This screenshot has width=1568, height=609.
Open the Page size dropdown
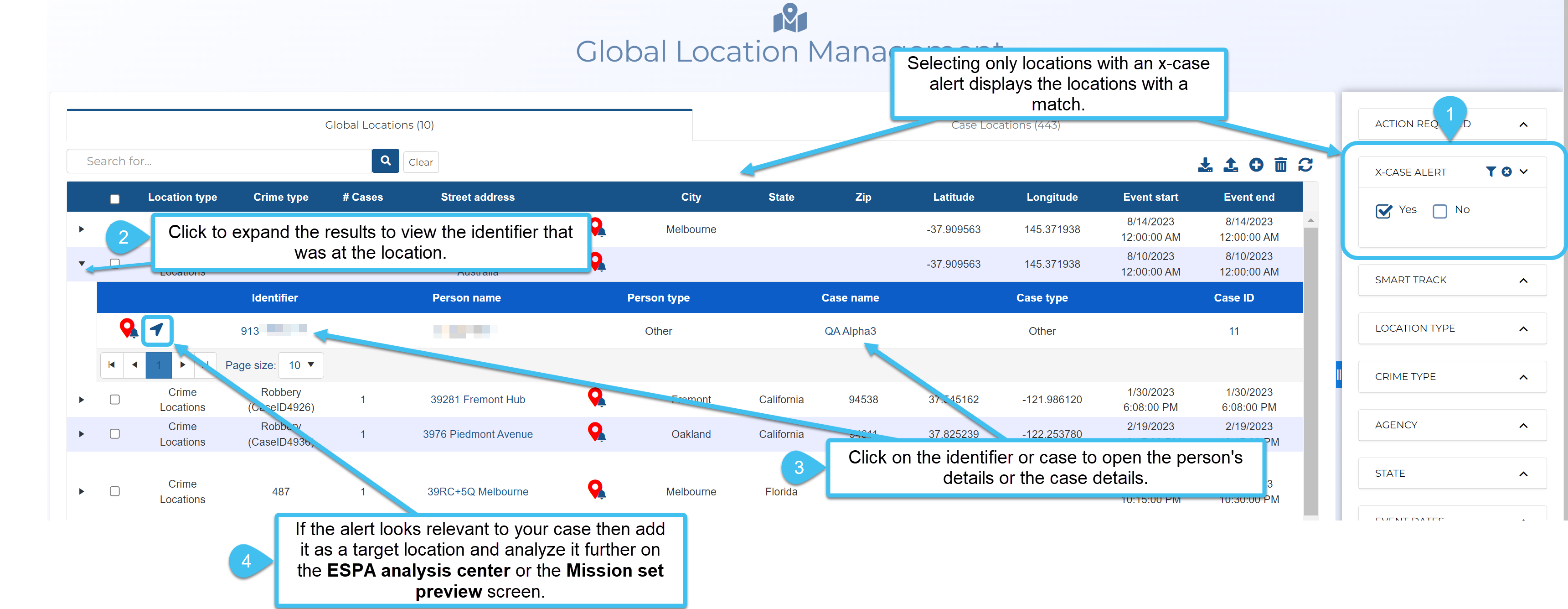tap(301, 365)
